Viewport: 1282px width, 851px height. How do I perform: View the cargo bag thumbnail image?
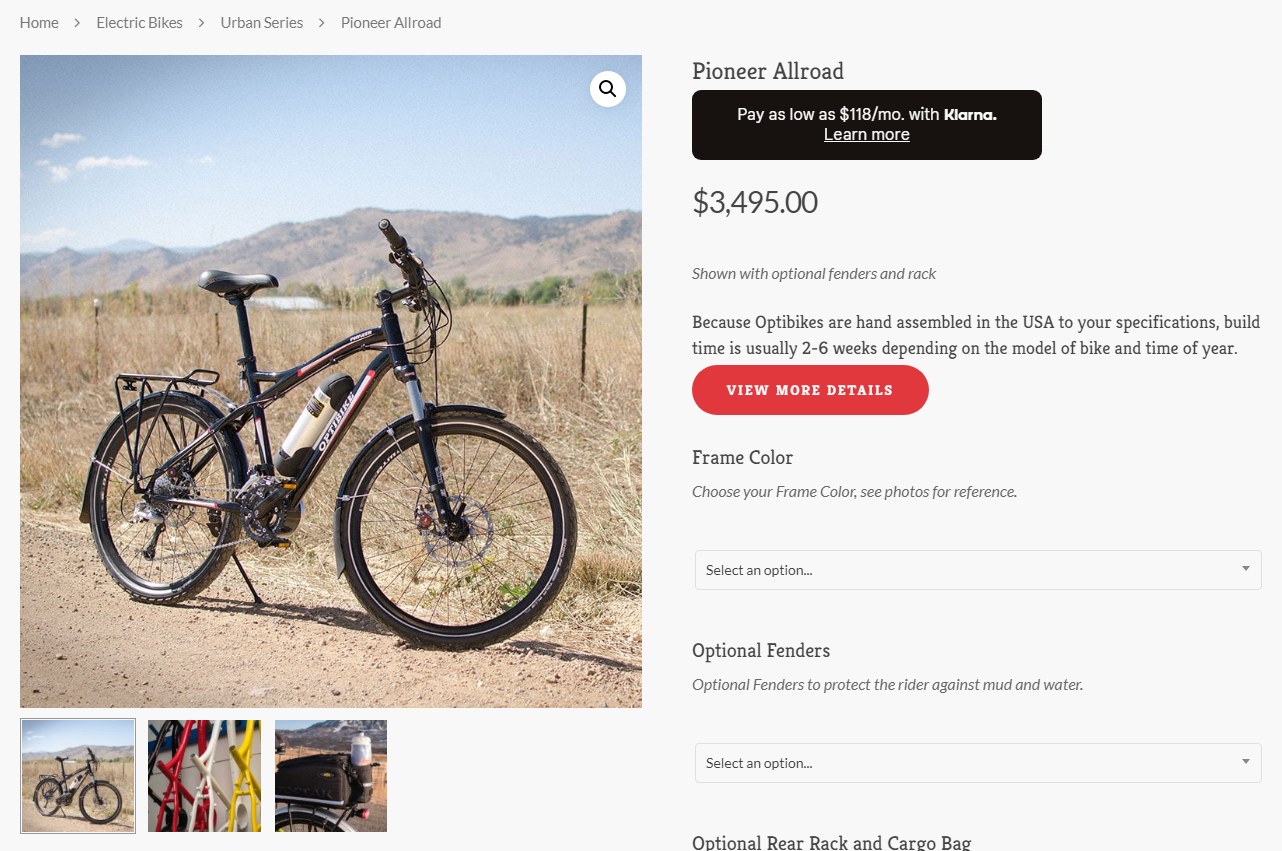331,776
